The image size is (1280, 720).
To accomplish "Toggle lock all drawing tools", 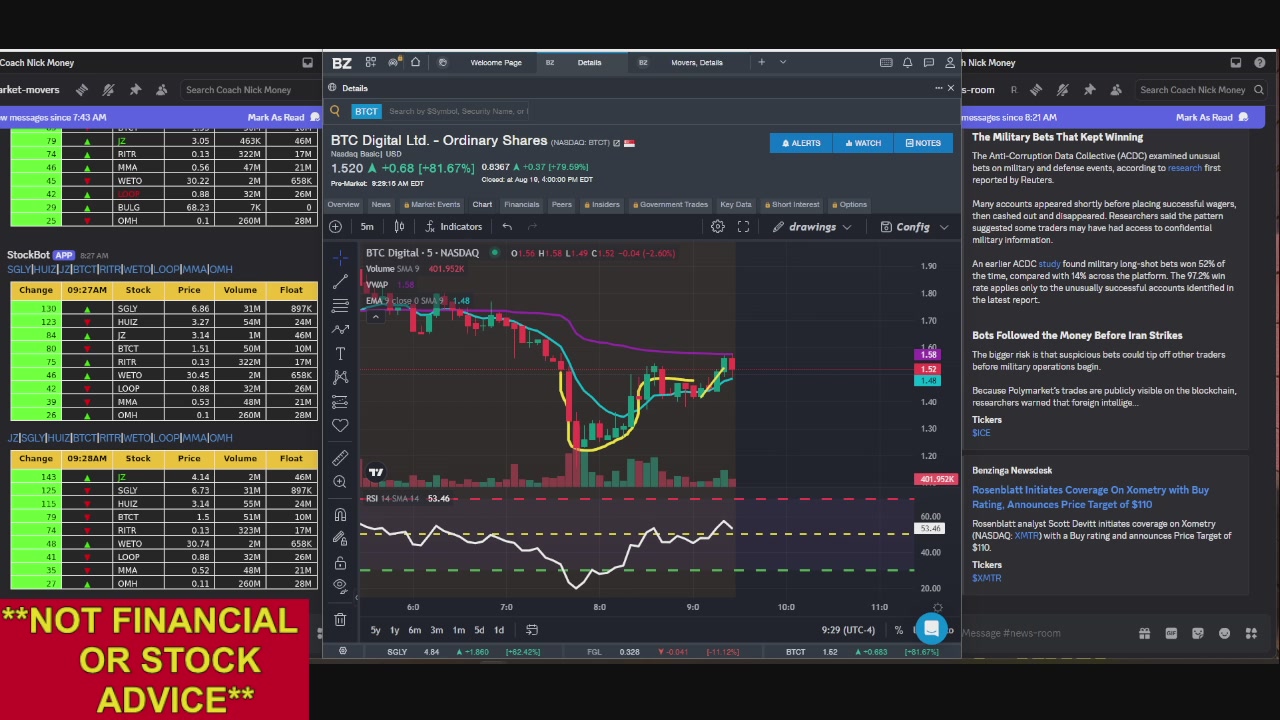I will coord(340,563).
